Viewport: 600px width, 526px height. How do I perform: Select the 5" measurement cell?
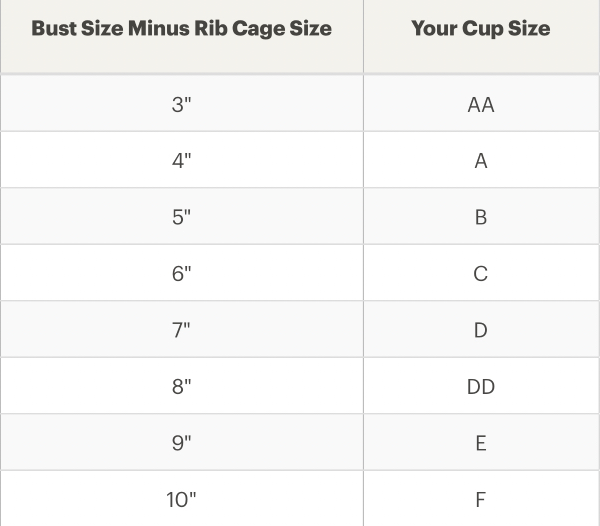[181, 216]
